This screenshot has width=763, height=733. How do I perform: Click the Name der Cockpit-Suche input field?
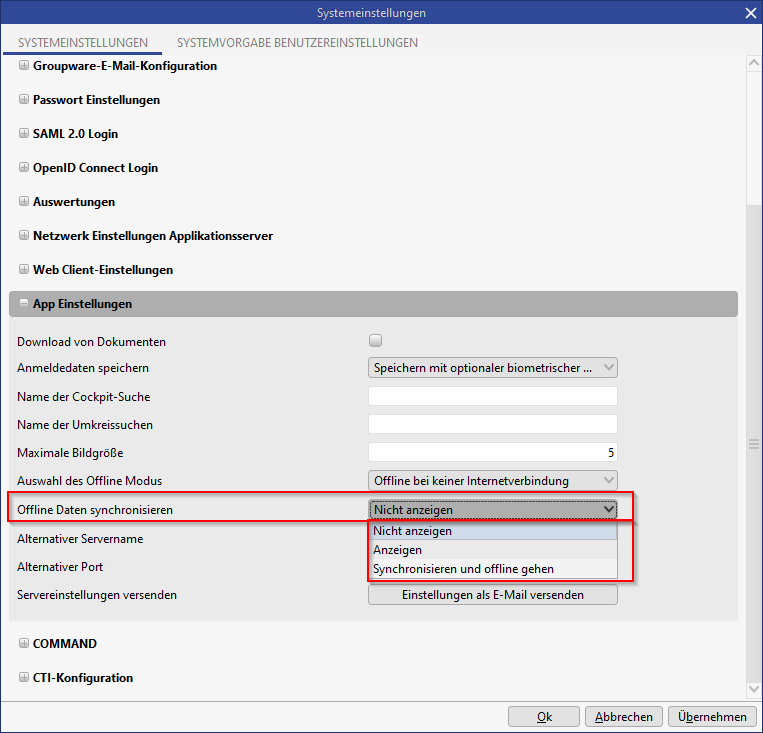coord(492,396)
